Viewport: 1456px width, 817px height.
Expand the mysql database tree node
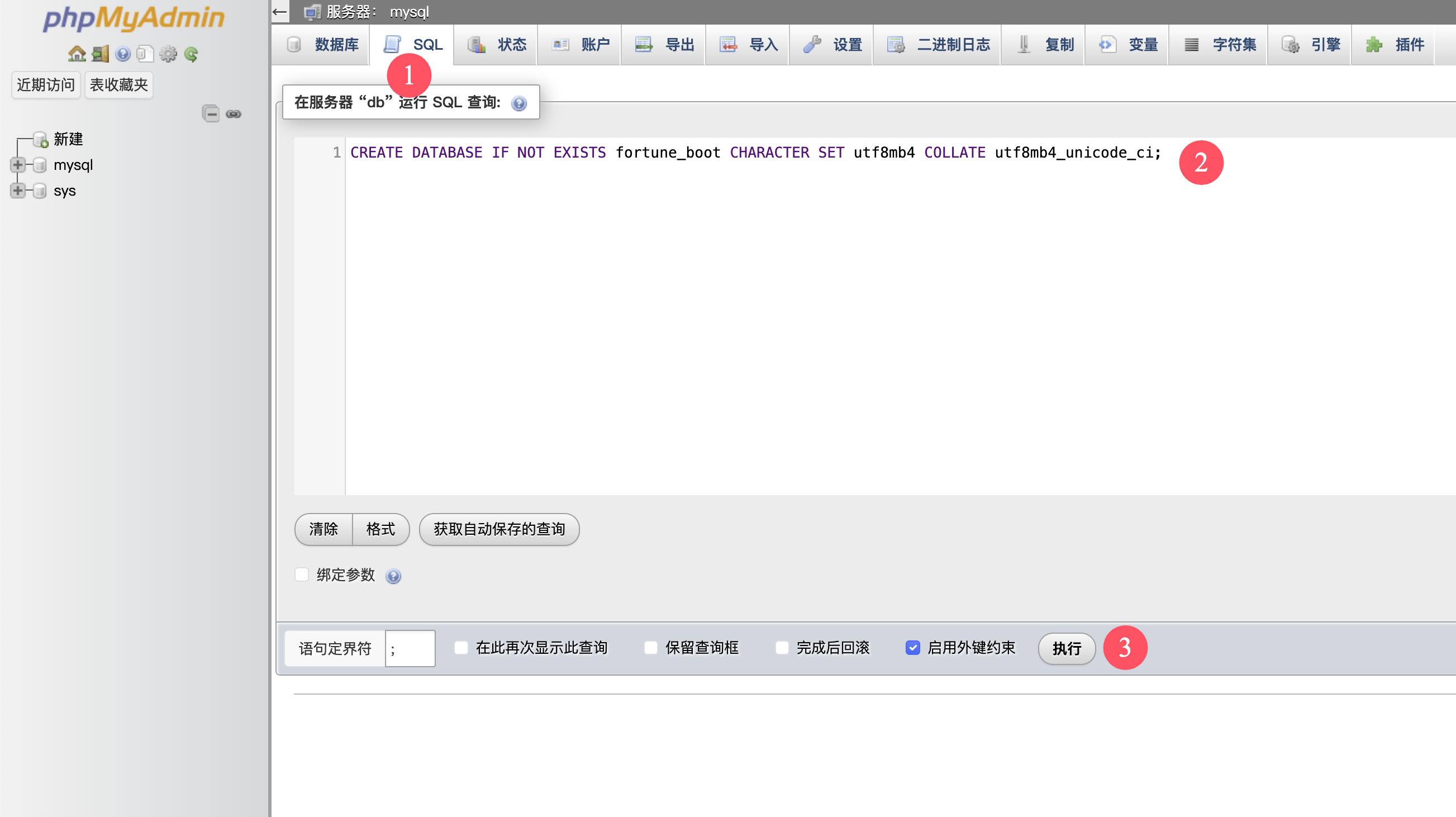click(17, 165)
